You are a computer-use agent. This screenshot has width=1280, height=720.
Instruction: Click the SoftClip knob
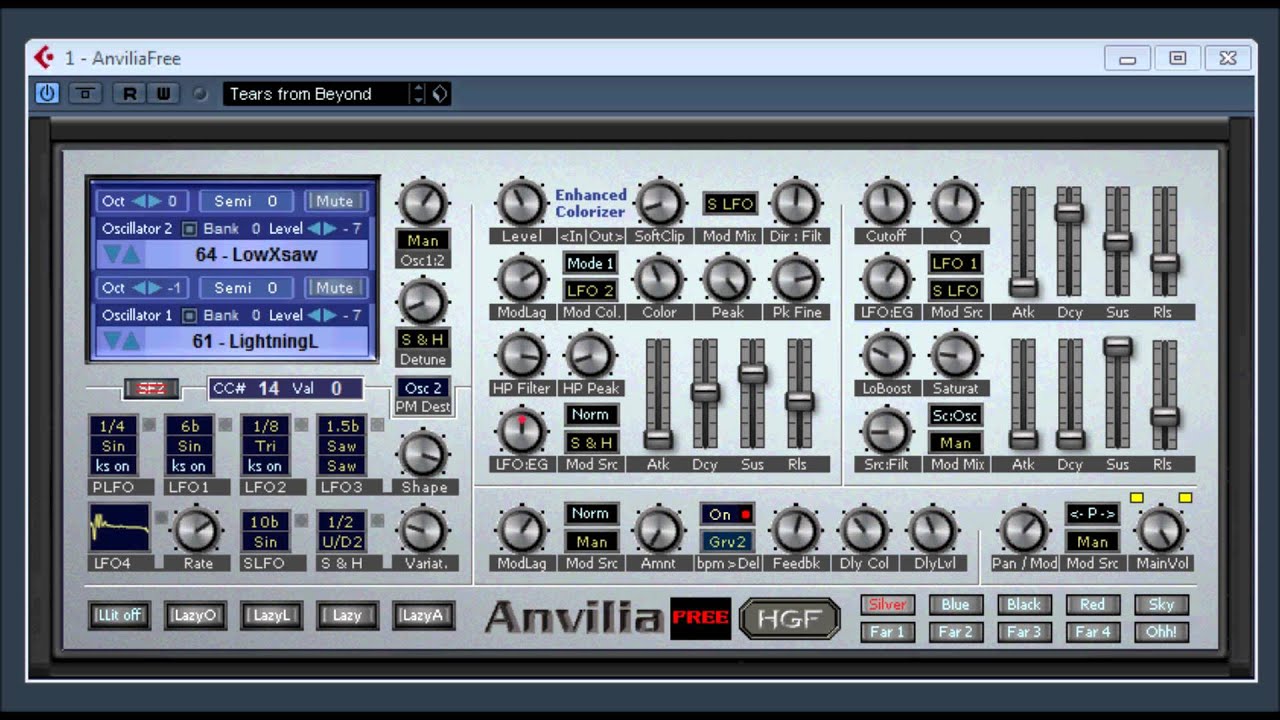click(659, 203)
